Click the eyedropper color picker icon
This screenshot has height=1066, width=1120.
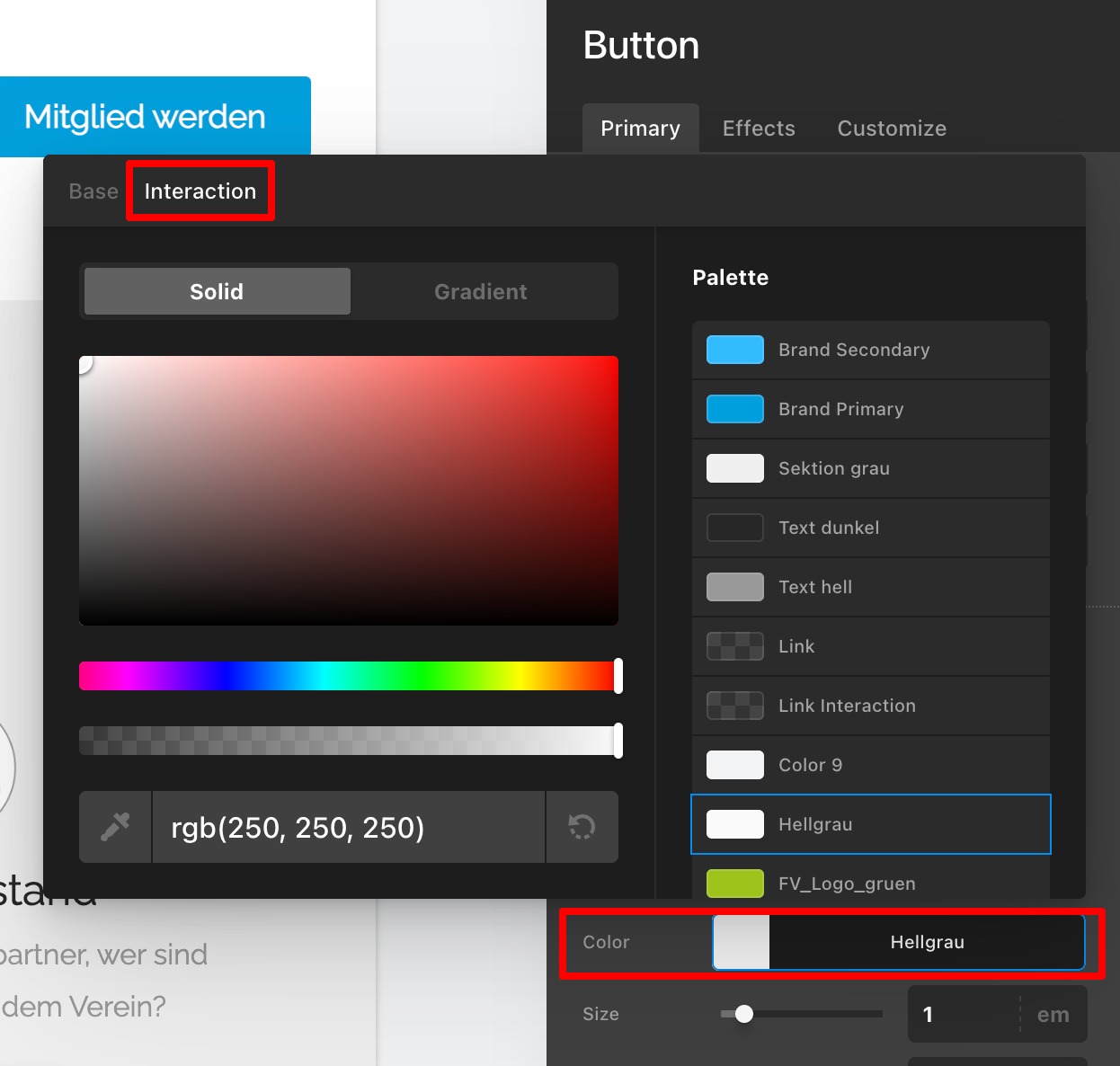pyautogui.click(x=115, y=827)
